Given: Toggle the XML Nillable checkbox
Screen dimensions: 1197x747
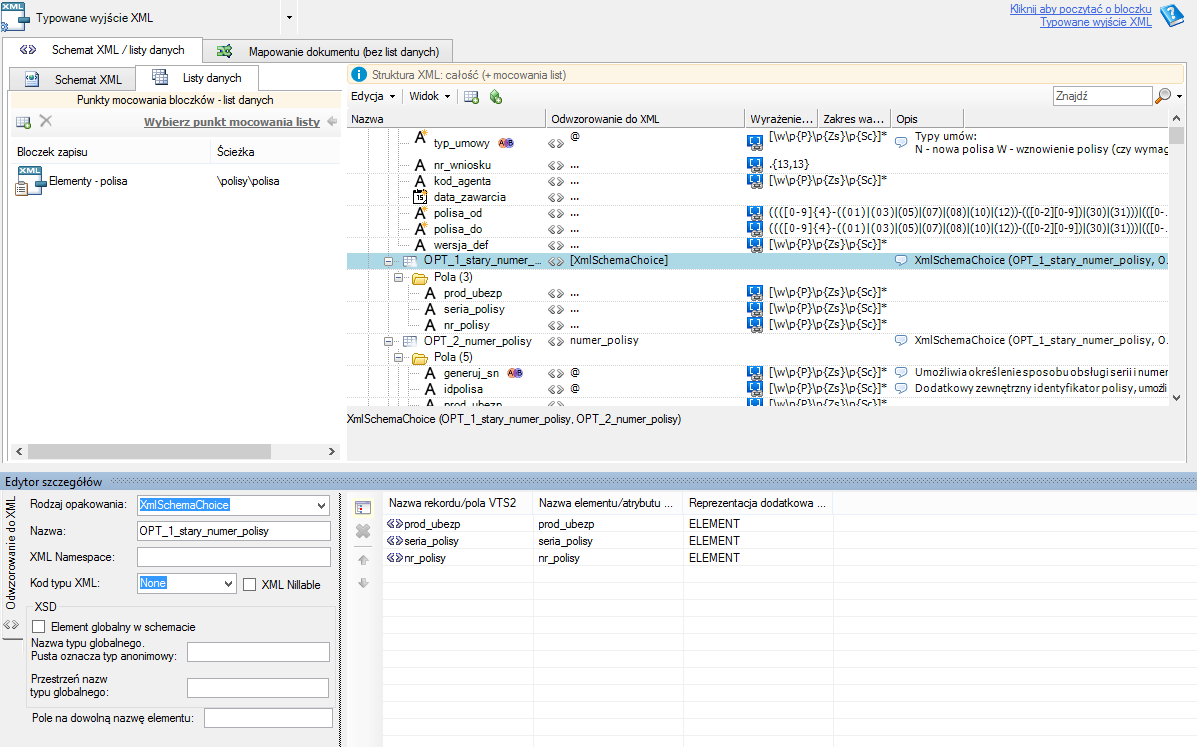Looking at the screenshot, I should 250,584.
